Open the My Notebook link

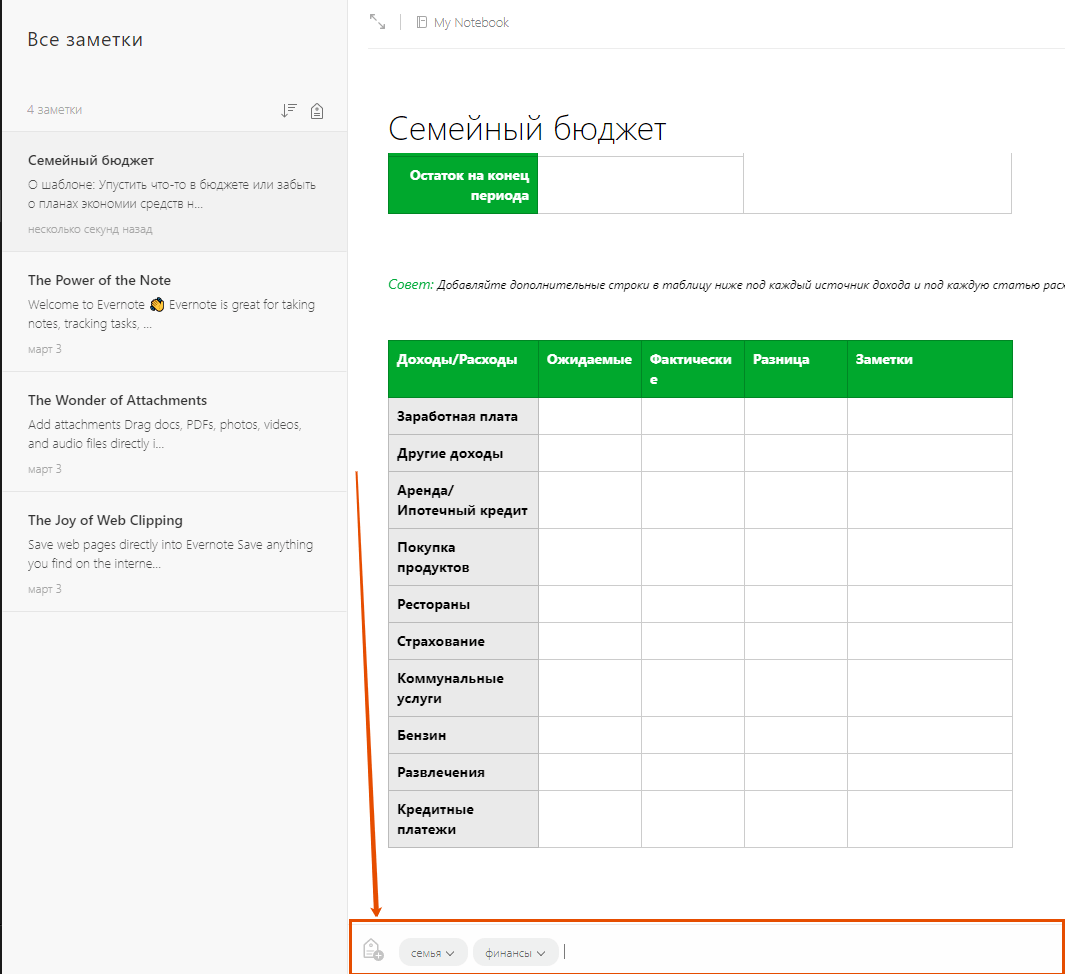pyautogui.click(x=471, y=22)
